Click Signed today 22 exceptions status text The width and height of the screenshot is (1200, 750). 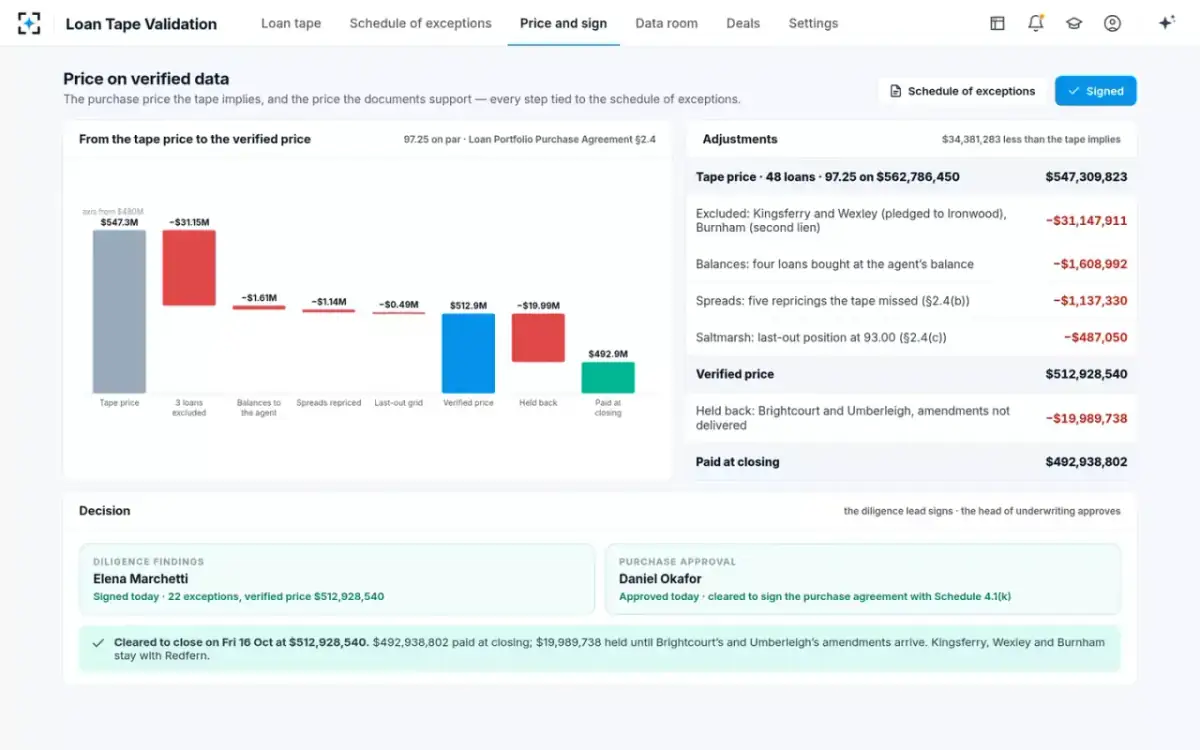coord(238,597)
